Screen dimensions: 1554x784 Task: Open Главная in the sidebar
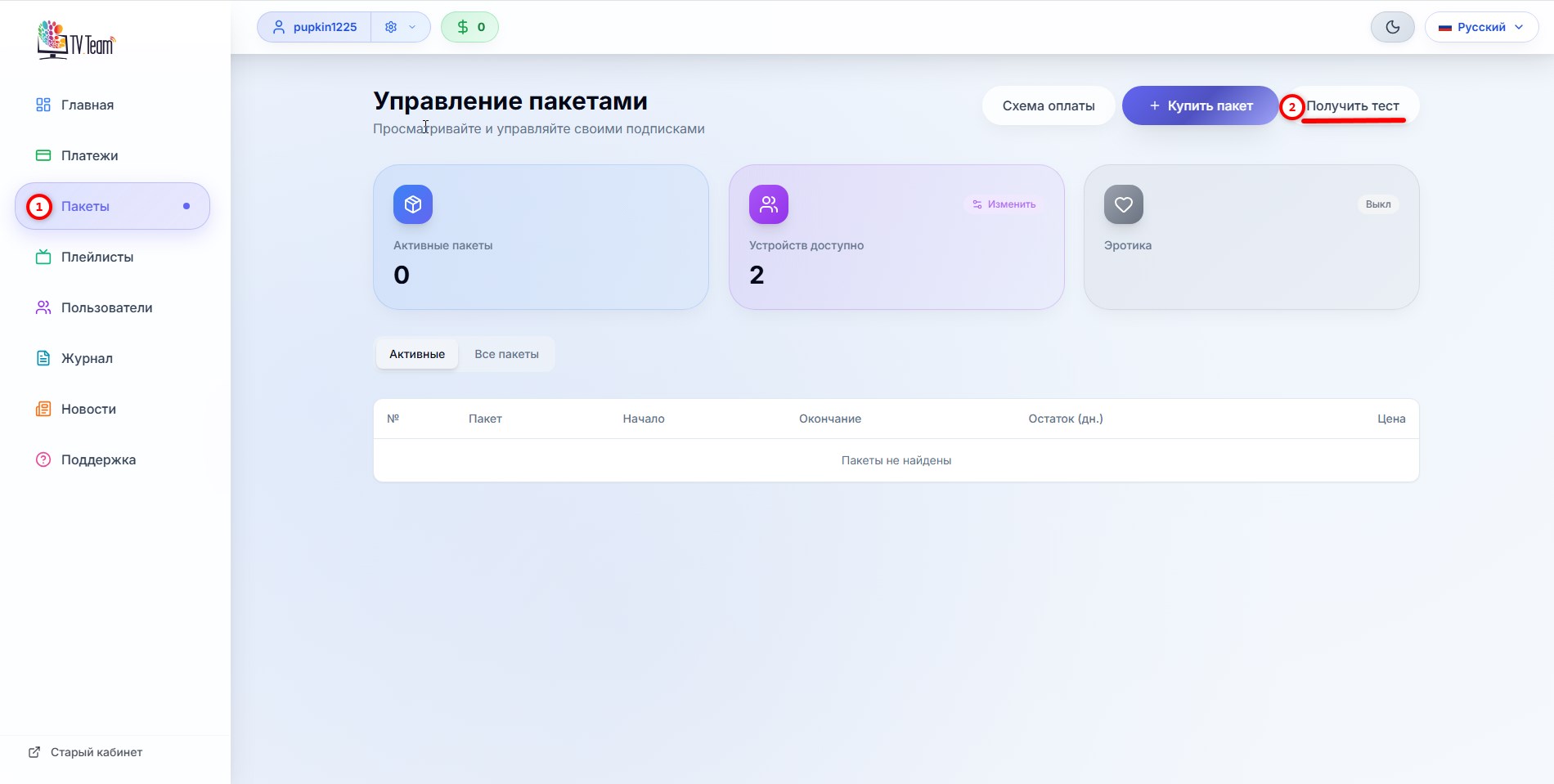point(87,105)
